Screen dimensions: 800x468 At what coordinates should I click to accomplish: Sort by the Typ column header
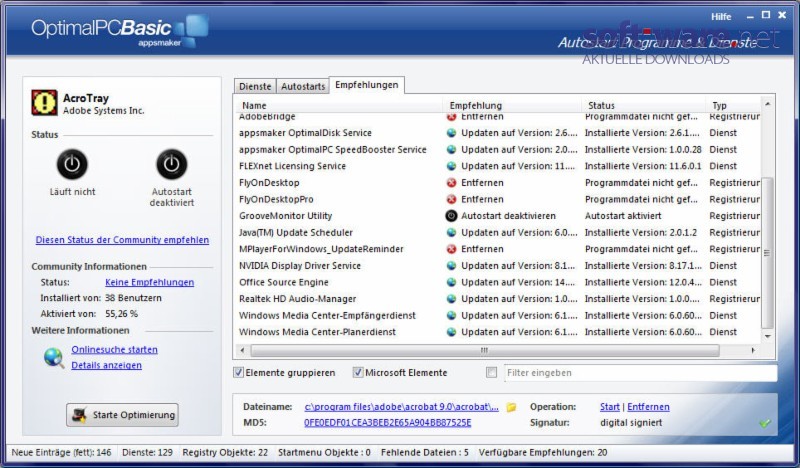[x=734, y=106]
